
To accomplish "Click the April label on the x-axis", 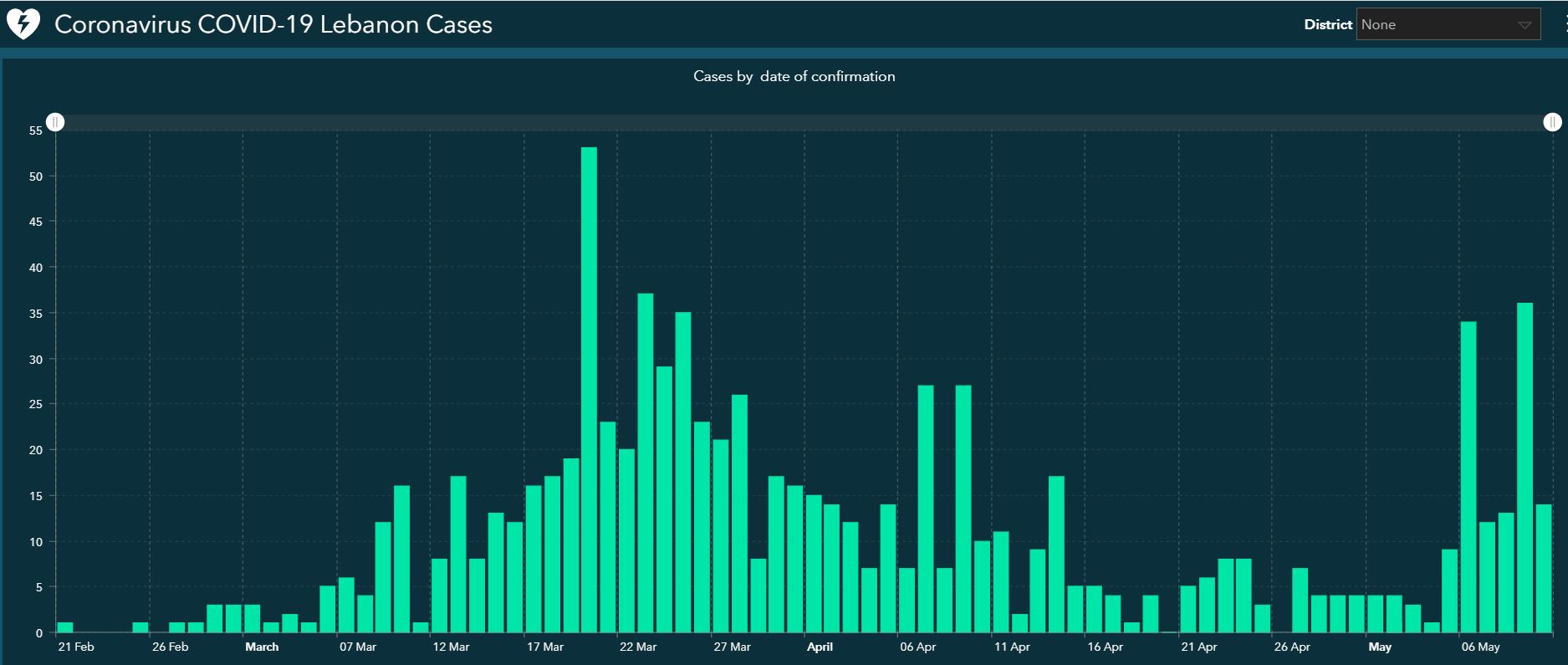I will click(x=820, y=647).
